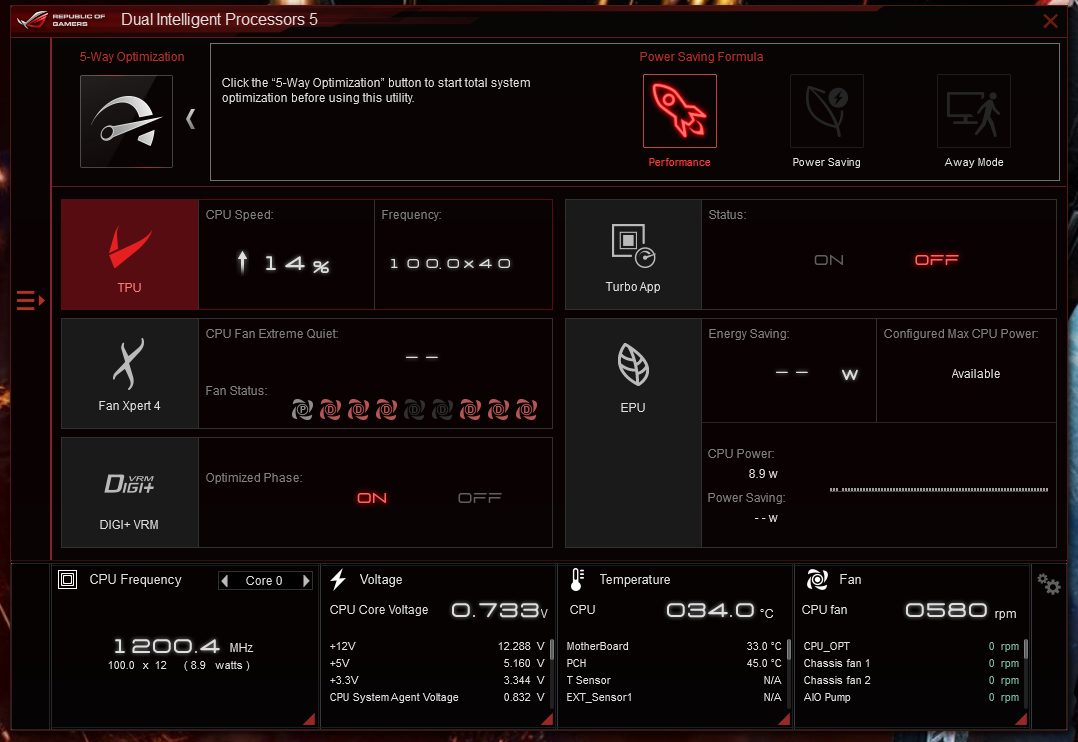Viewport: 1078px width, 742px height.
Task: Set Turbo App status to OFF
Action: point(936,260)
